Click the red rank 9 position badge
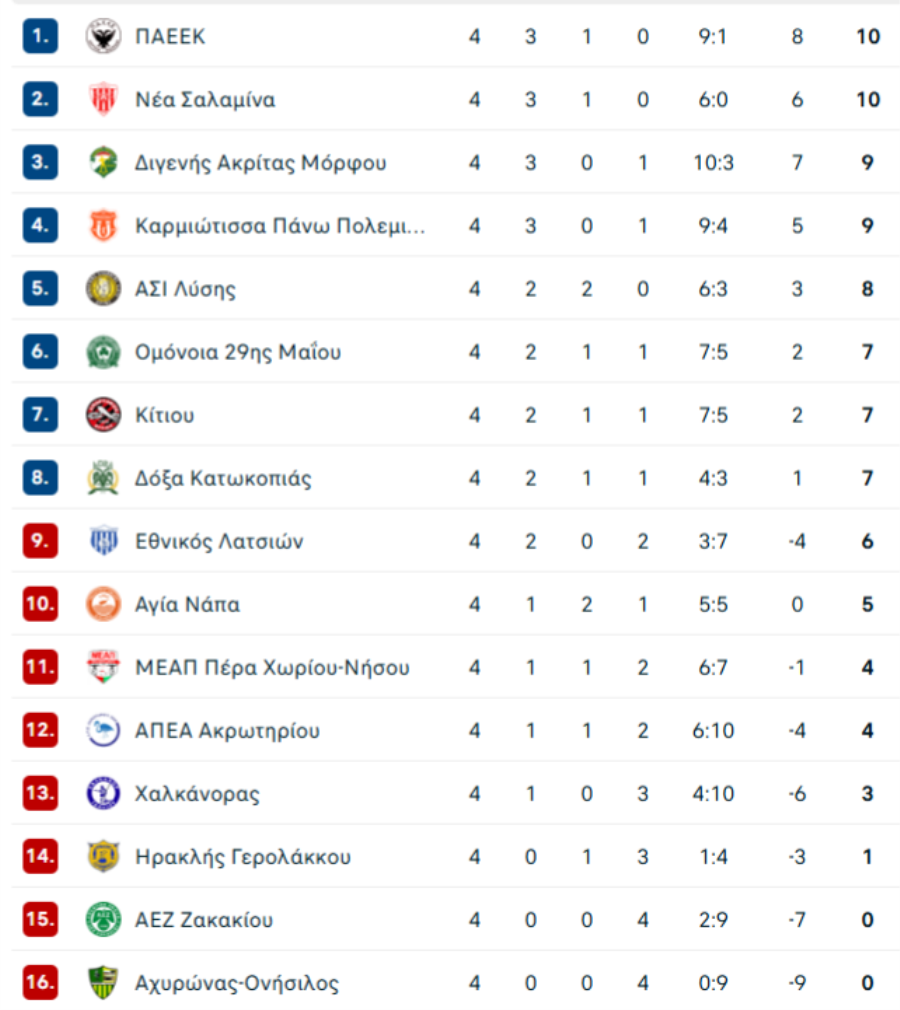 pyautogui.click(x=39, y=541)
